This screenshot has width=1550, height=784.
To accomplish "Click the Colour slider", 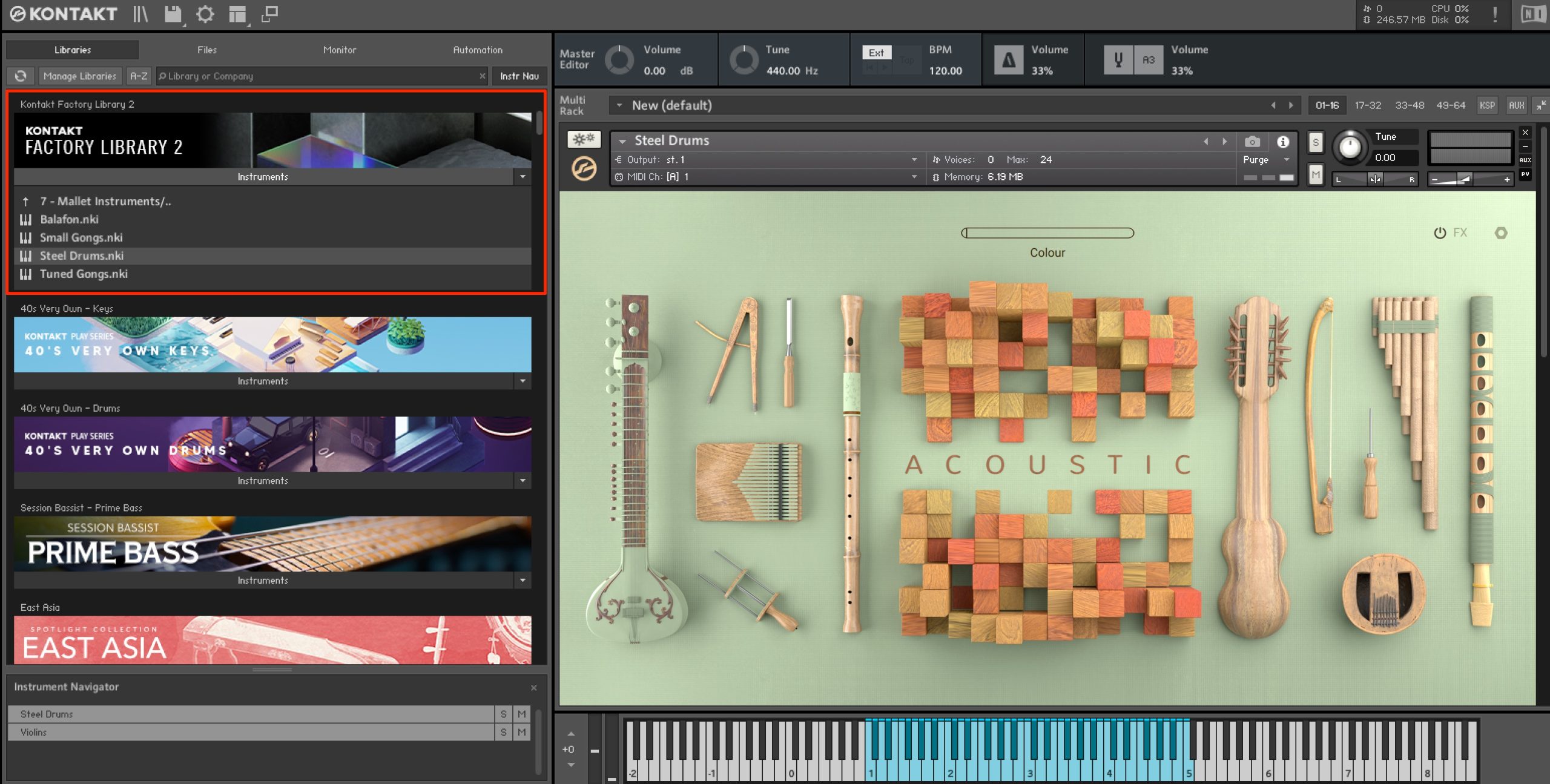I will click(1047, 233).
